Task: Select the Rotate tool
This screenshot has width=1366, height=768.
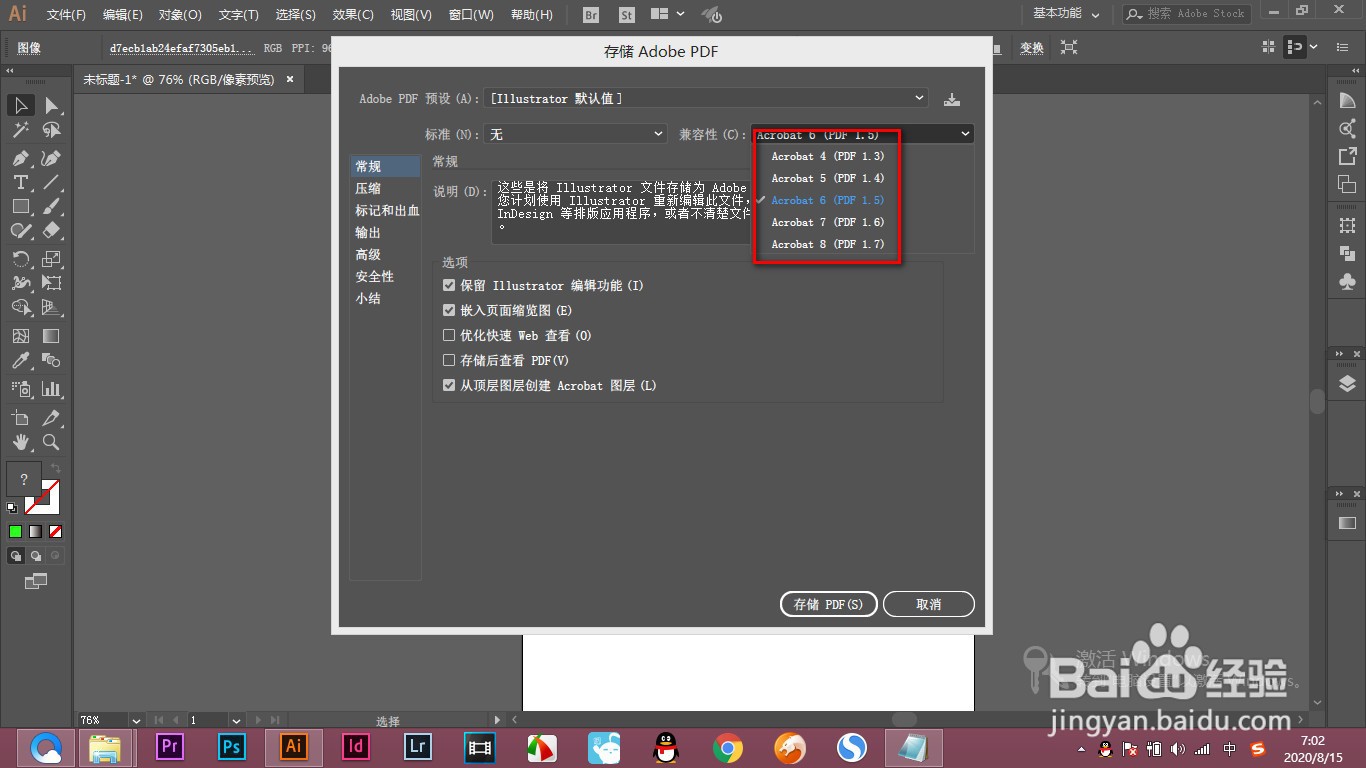Action: coord(21,259)
